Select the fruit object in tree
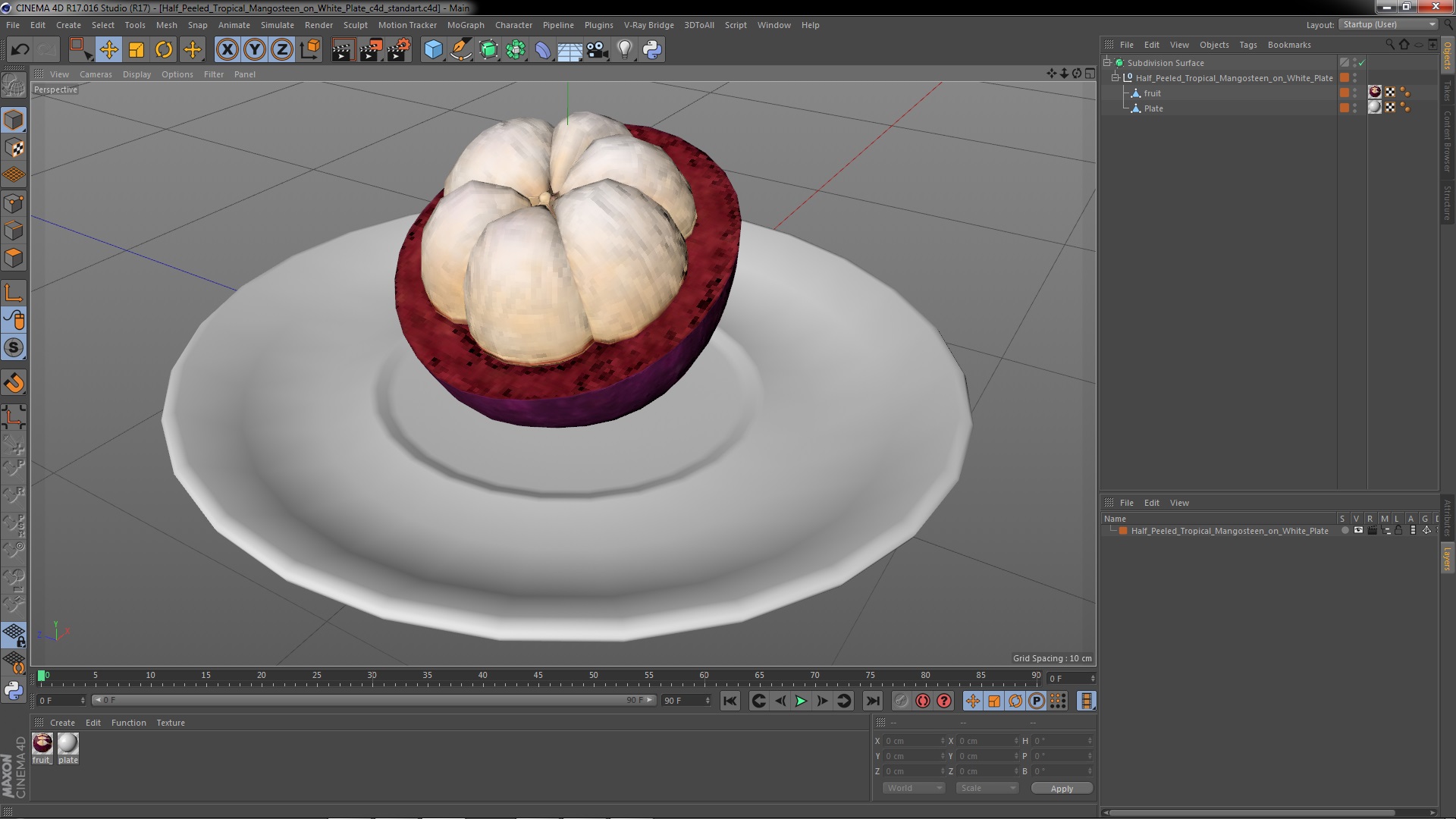1456x819 pixels. pos(1152,93)
